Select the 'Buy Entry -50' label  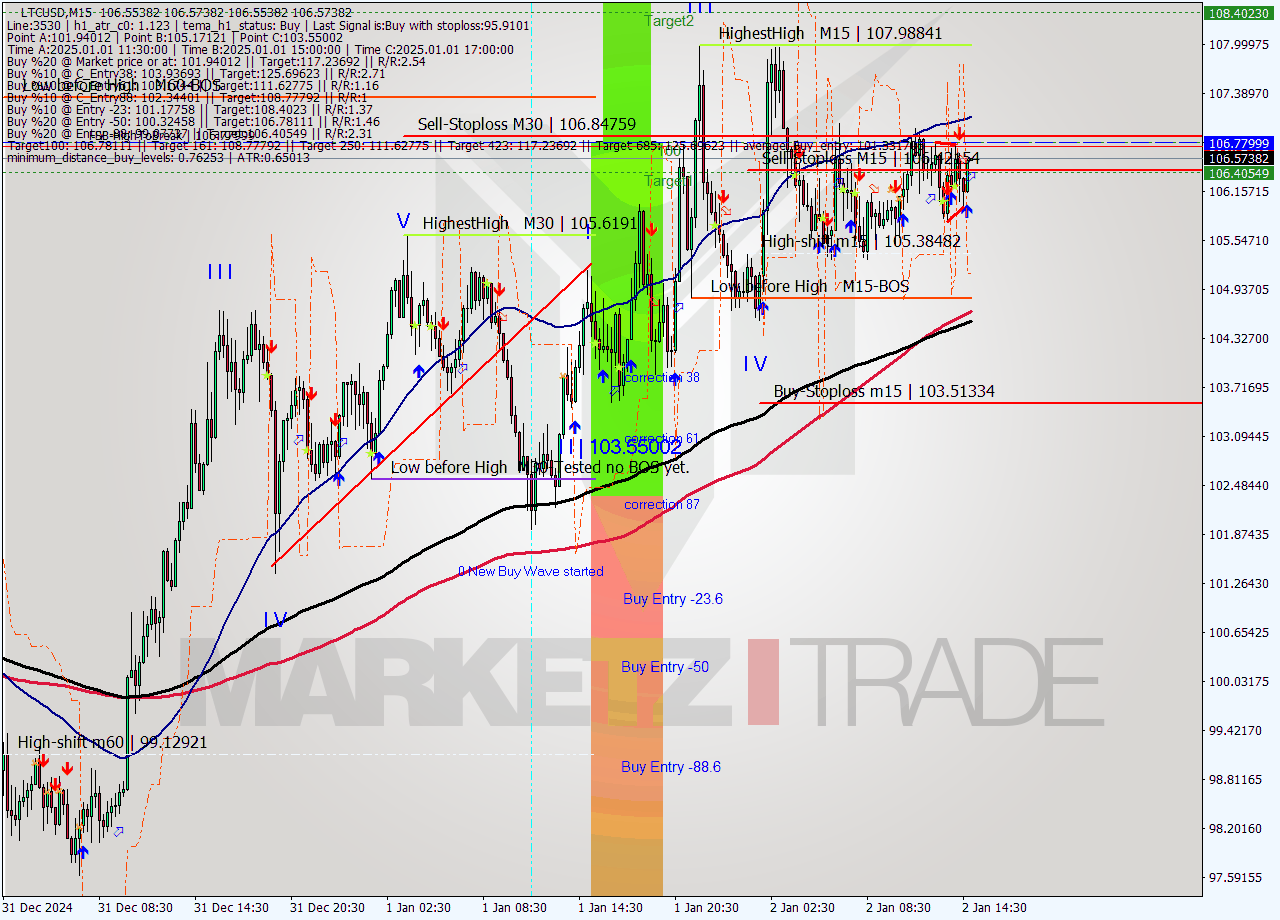665,667
